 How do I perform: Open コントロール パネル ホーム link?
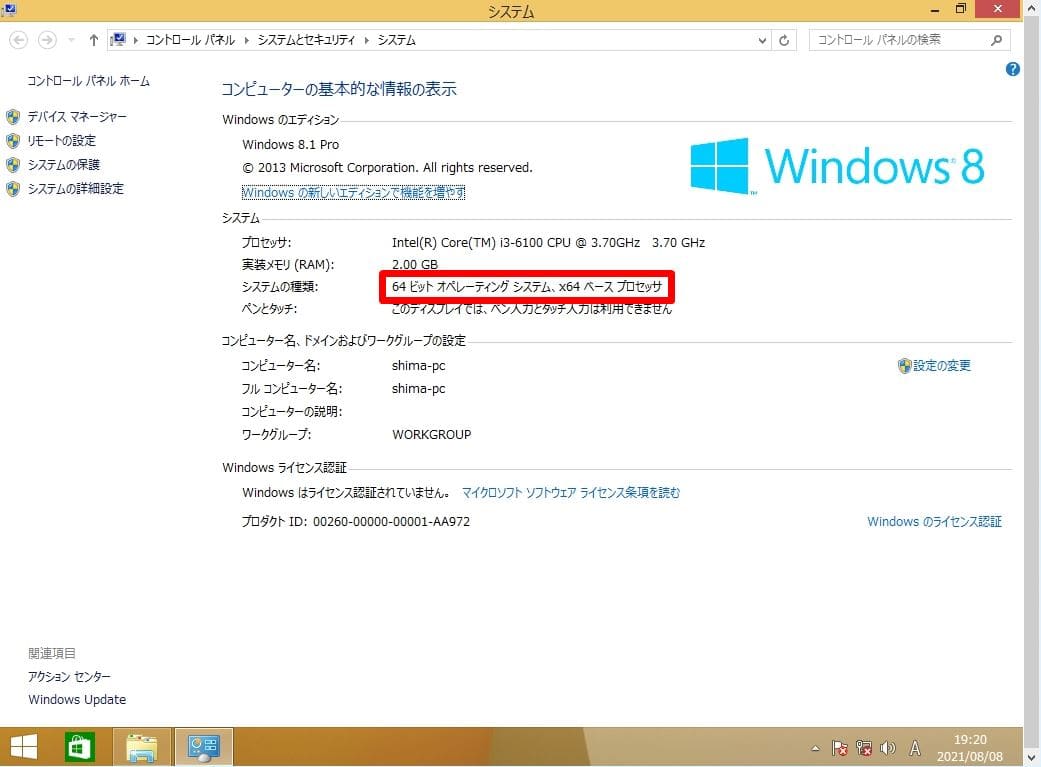pyautogui.click(x=88, y=81)
